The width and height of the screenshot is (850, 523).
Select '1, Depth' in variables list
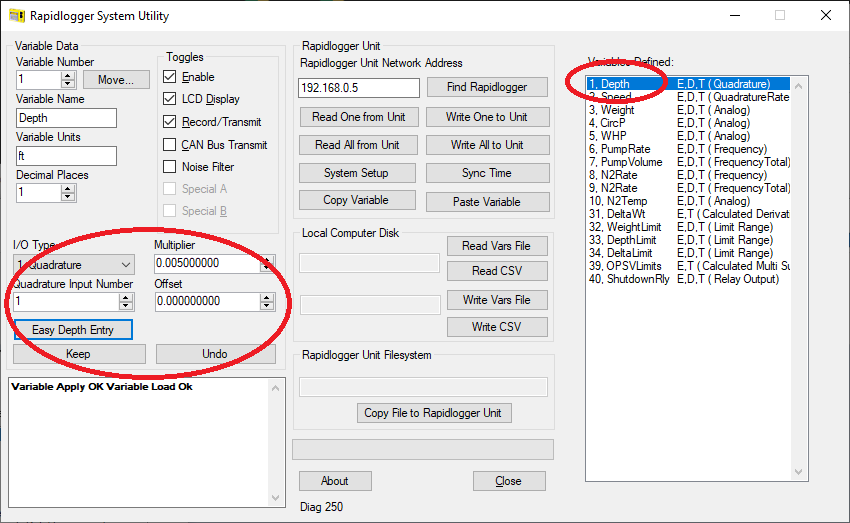pyautogui.click(x=688, y=84)
